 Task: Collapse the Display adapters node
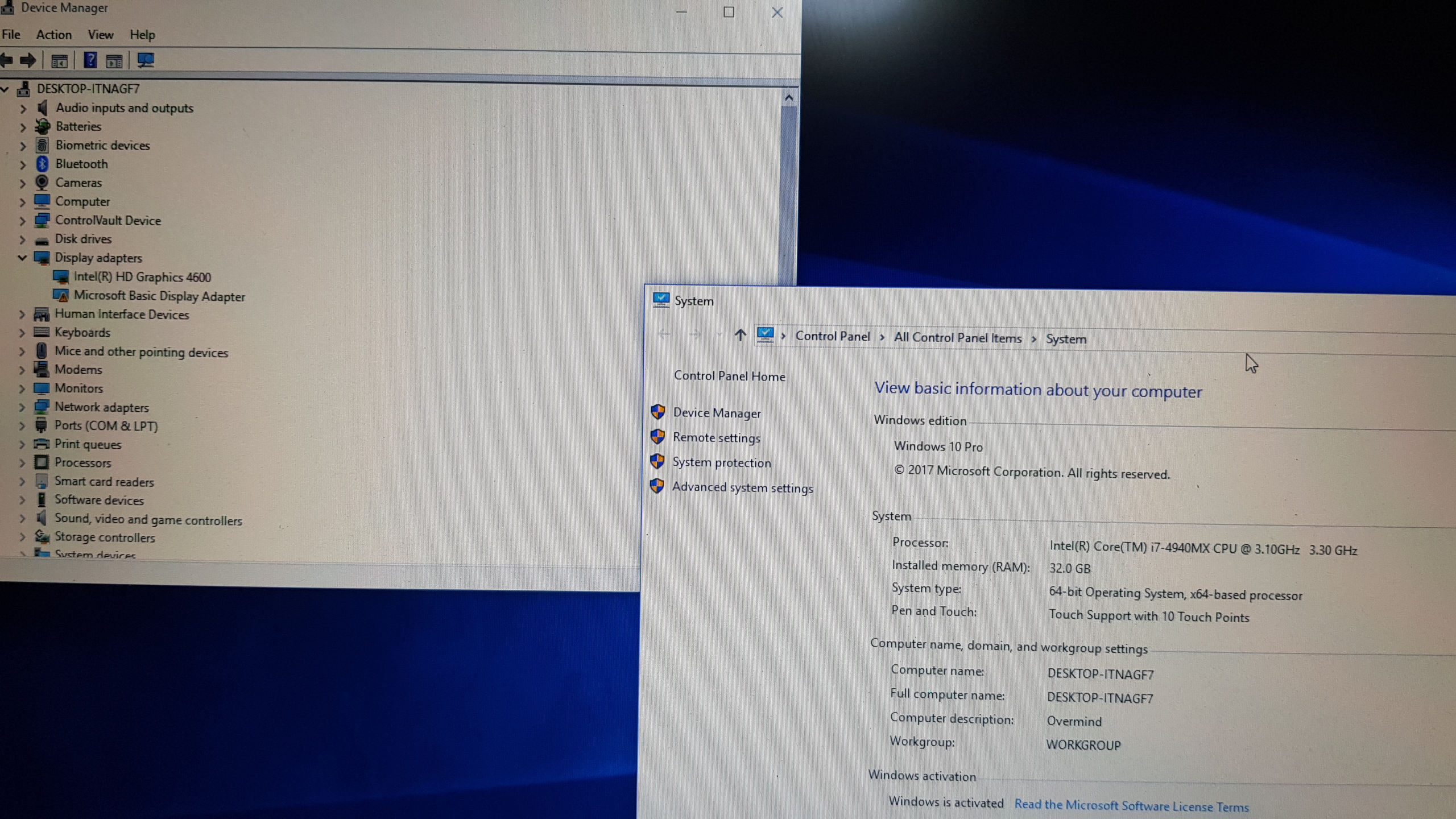point(22,258)
